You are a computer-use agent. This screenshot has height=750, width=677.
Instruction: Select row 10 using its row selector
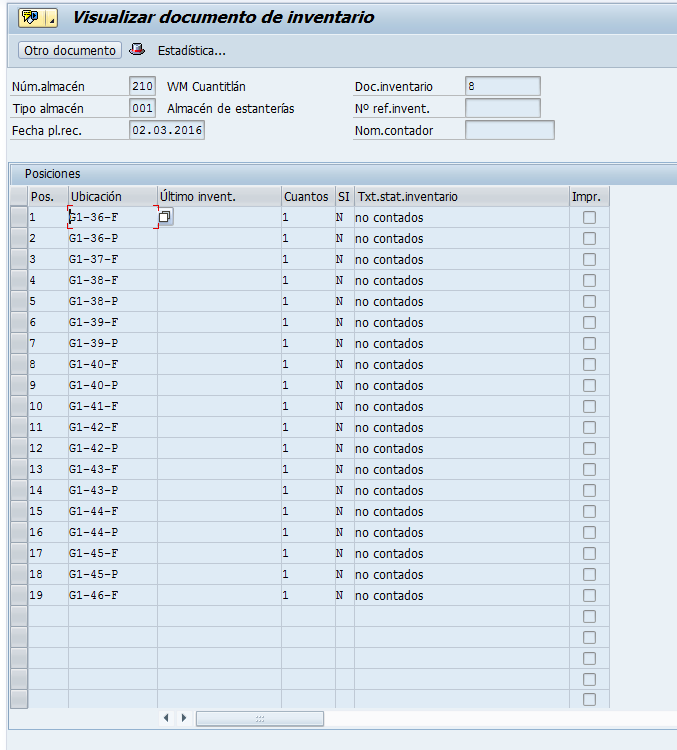18,406
